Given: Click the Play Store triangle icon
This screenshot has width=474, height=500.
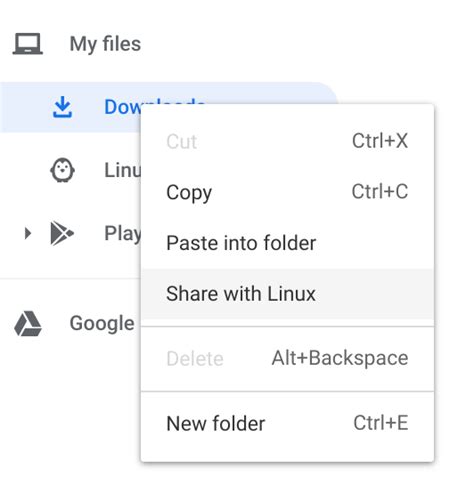Looking at the screenshot, I should (x=62, y=233).
